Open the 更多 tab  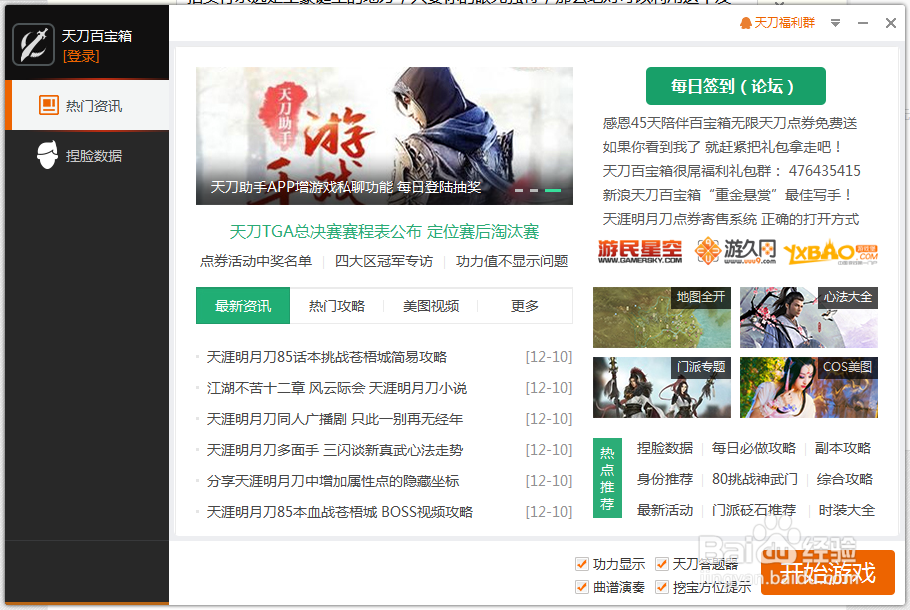tap(525, 306)
